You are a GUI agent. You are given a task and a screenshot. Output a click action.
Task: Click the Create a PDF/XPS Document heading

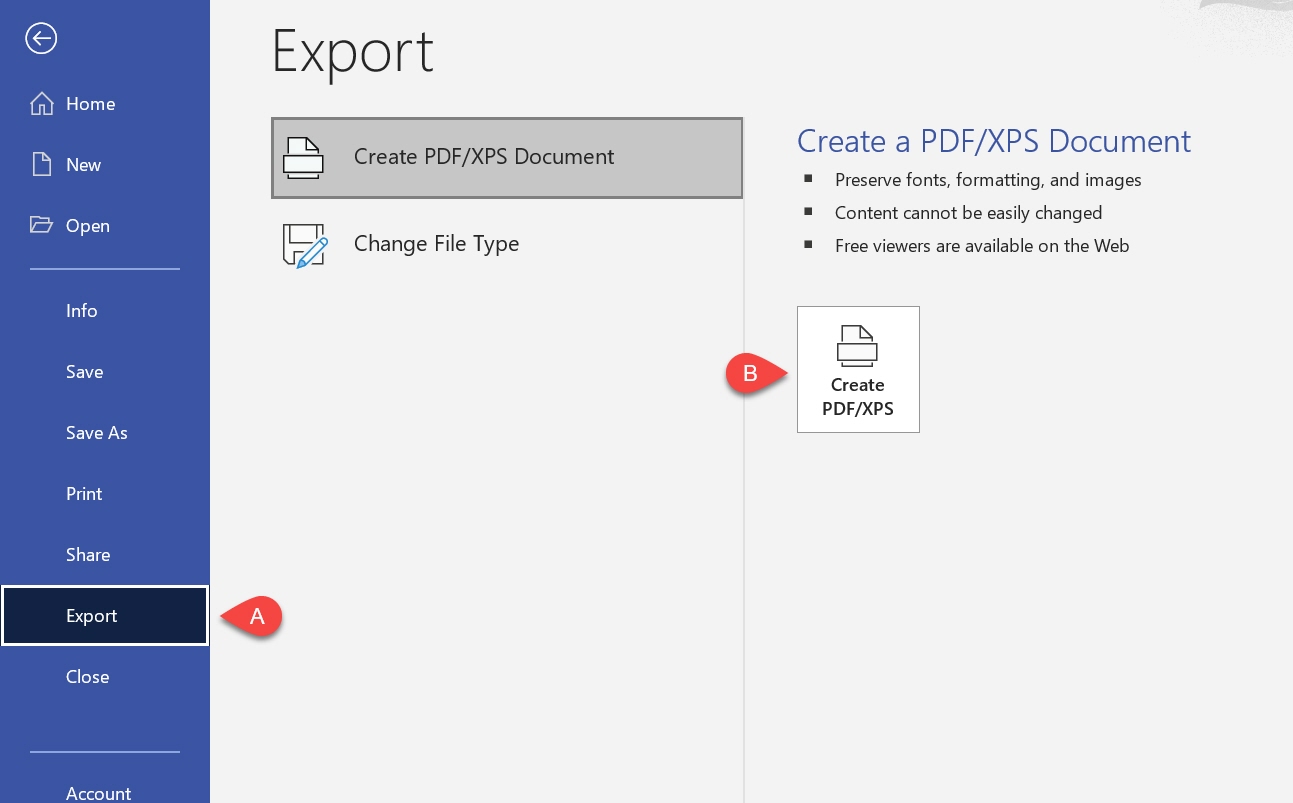[x=994, y=141]
